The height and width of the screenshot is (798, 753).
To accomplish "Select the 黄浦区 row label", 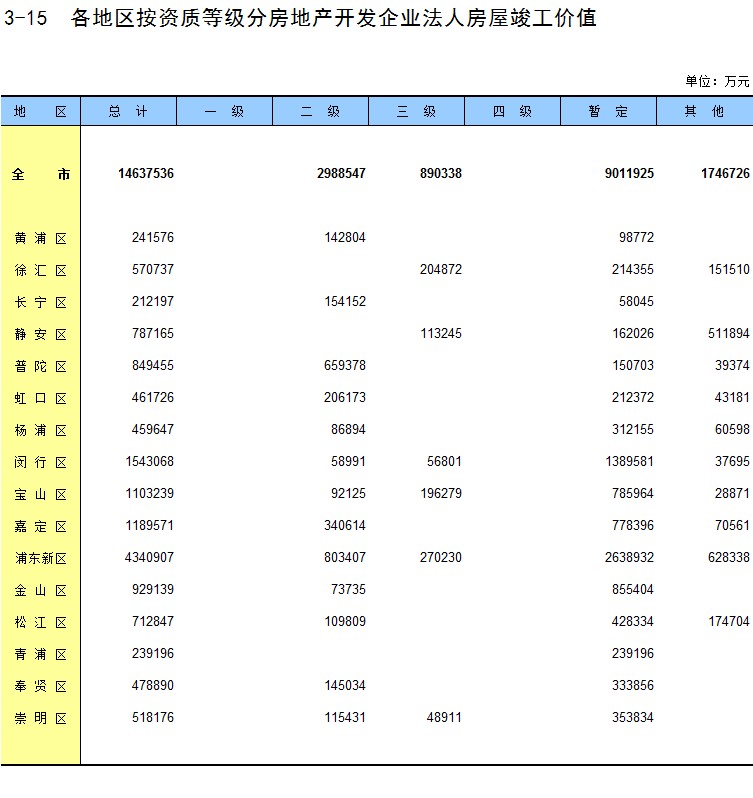I will point(40,238).
